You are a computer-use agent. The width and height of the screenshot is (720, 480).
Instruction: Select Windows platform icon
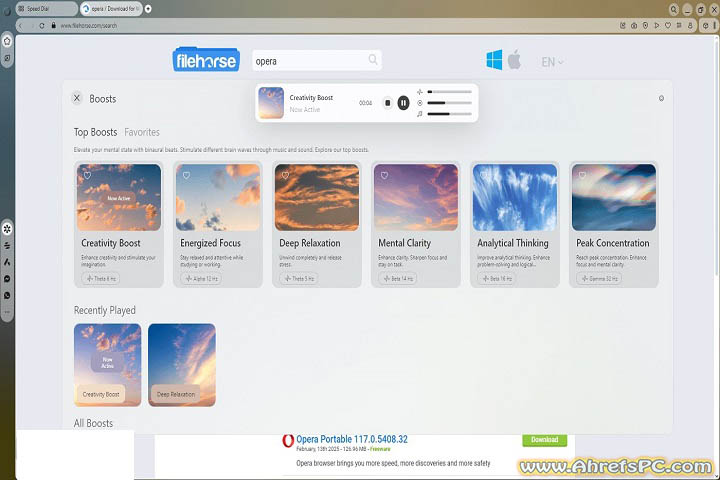494,60
